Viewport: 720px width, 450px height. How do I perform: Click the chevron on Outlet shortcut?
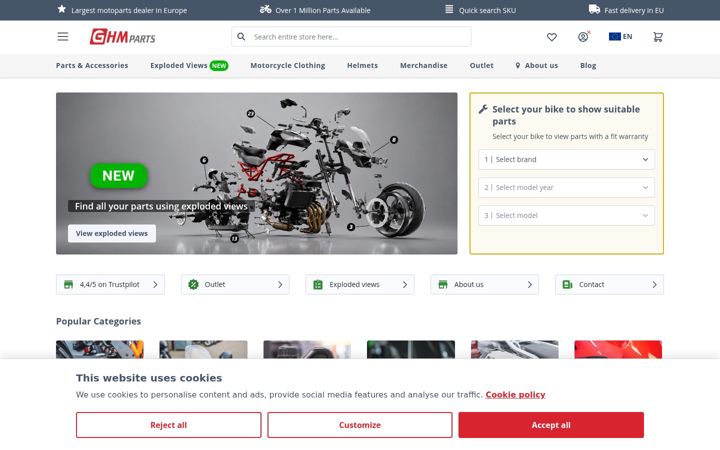click(x=280, y=285)
